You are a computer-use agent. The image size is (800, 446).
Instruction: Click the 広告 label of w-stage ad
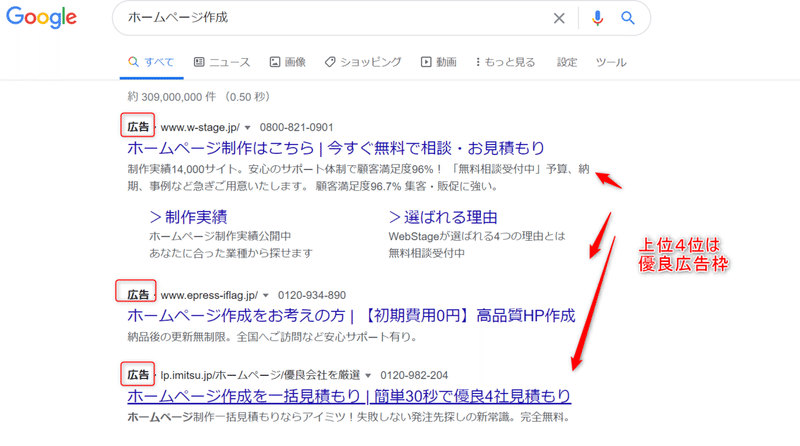[x=138, y=127]
